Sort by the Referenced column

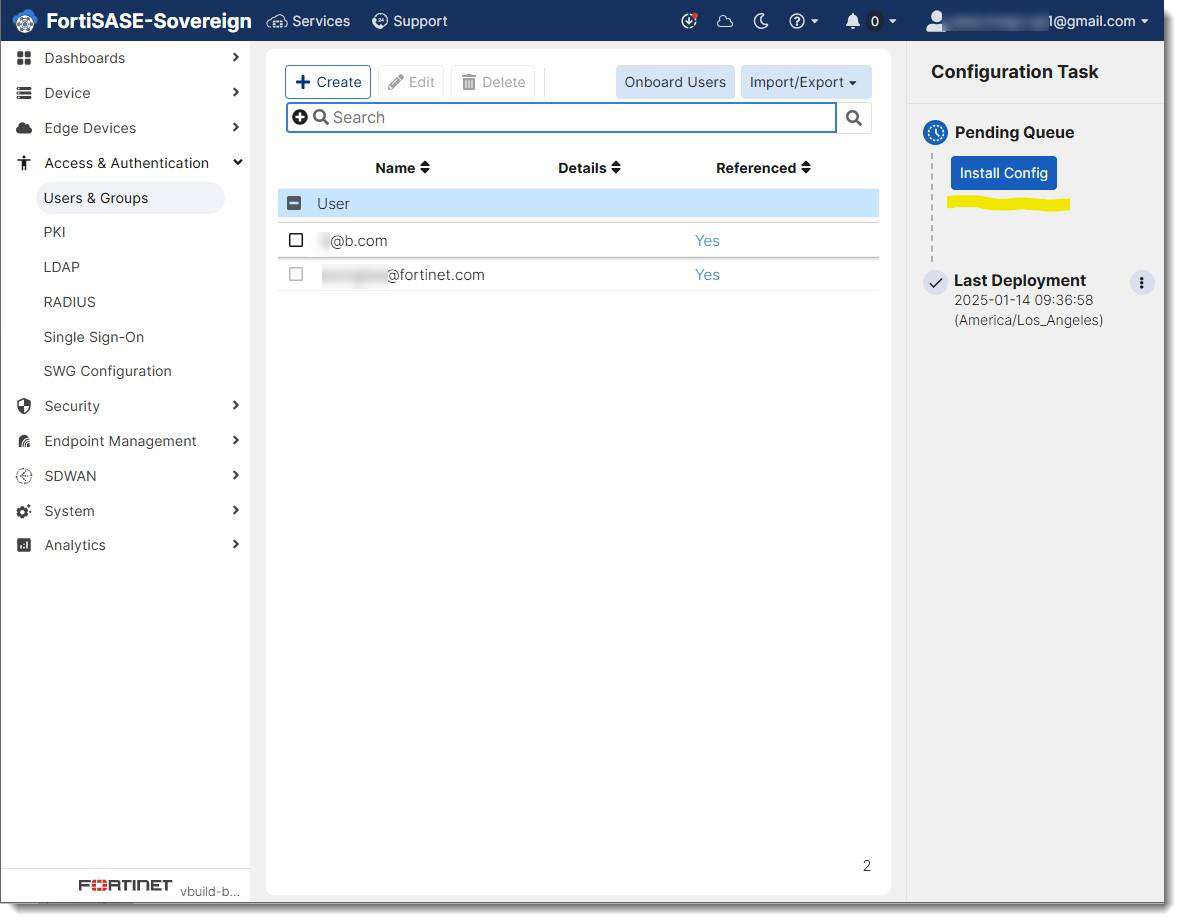click(x=763, y=168)
